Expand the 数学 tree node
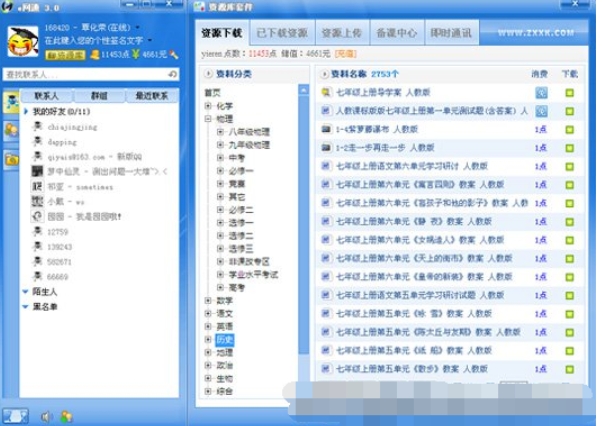Screen dimensions: 603x426 click(208, 300)
